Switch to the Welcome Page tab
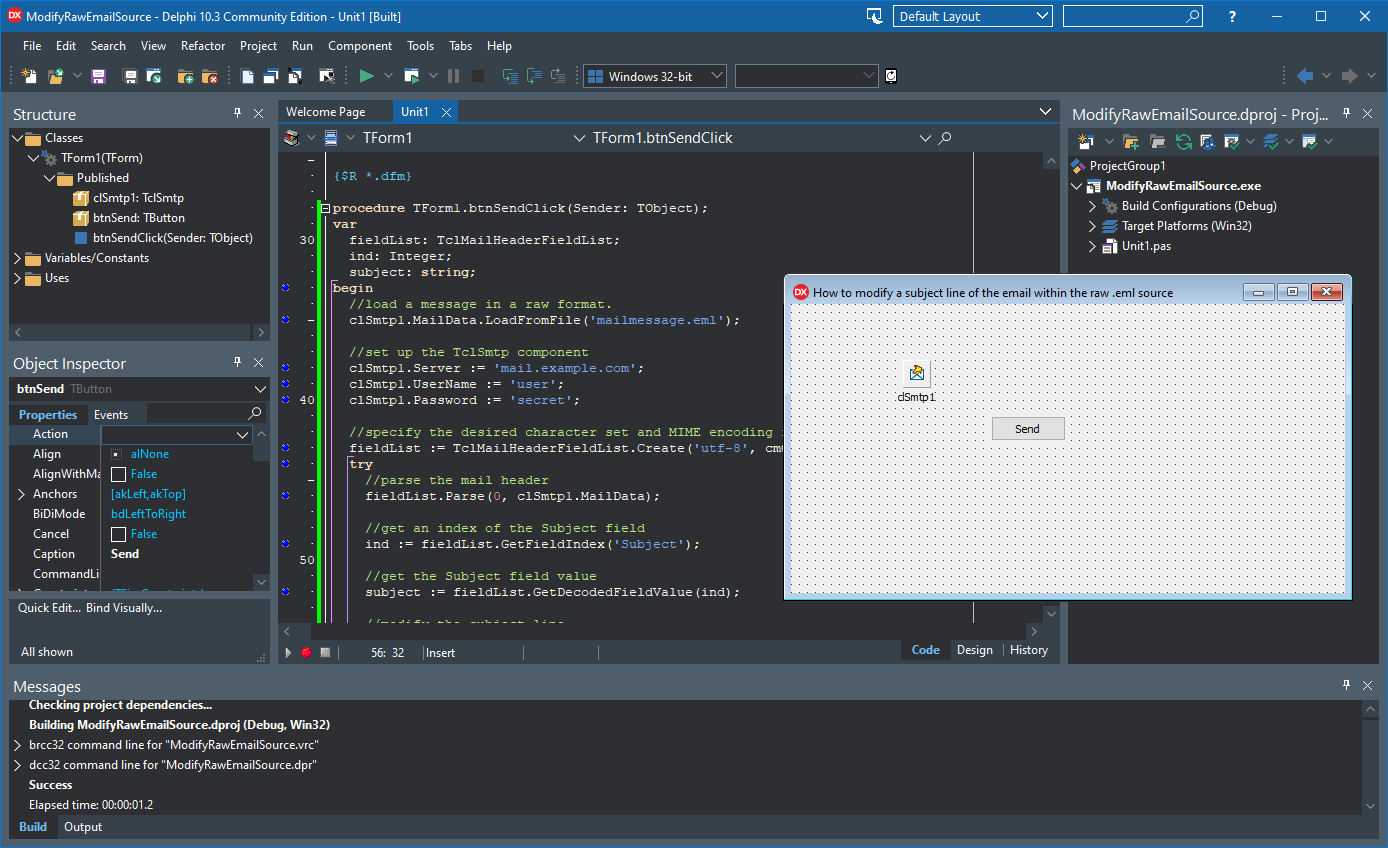The image size is (1388, 848). point(325,112)
